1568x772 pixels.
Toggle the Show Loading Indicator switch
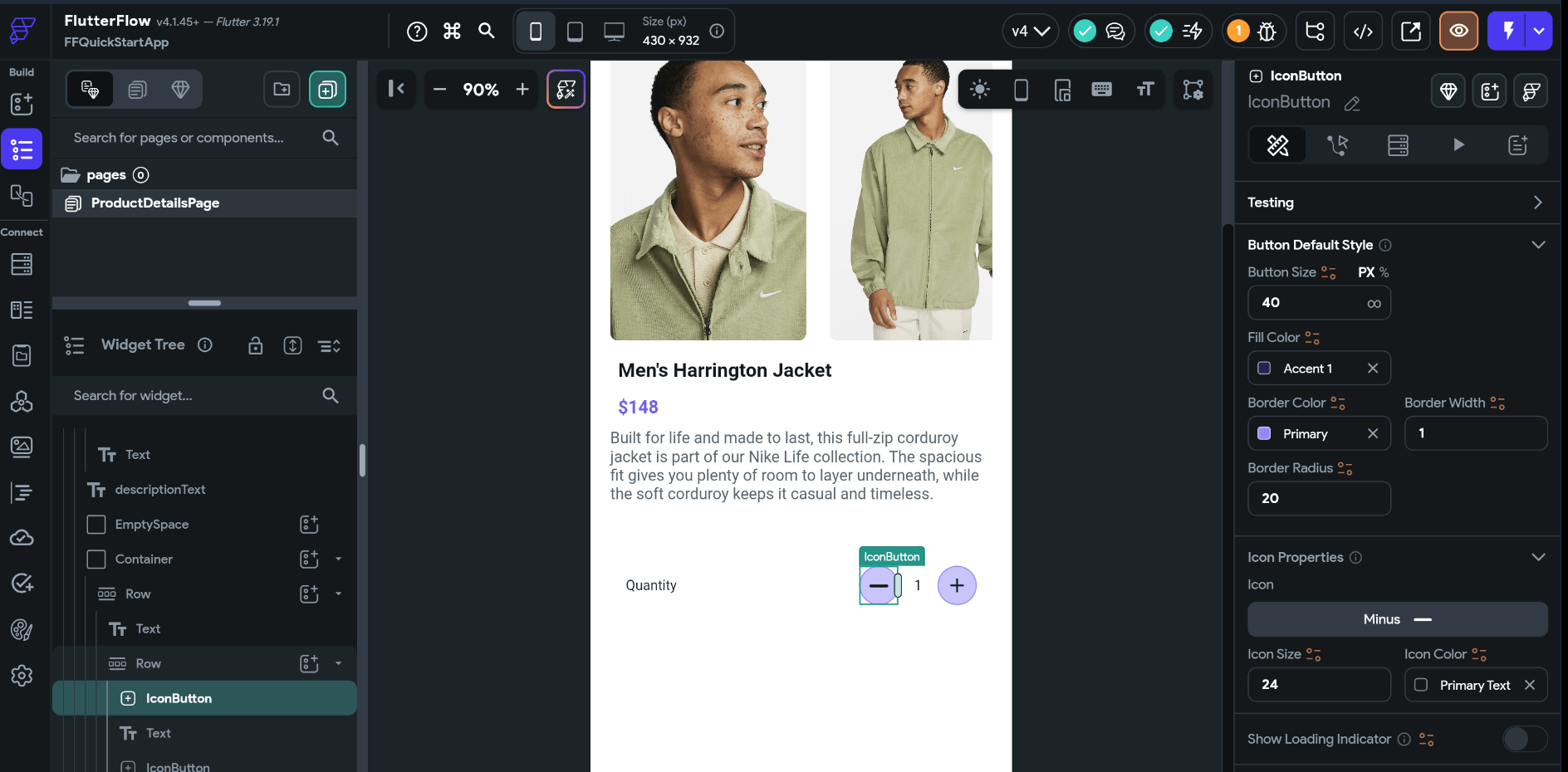[x=1525, y=739]
